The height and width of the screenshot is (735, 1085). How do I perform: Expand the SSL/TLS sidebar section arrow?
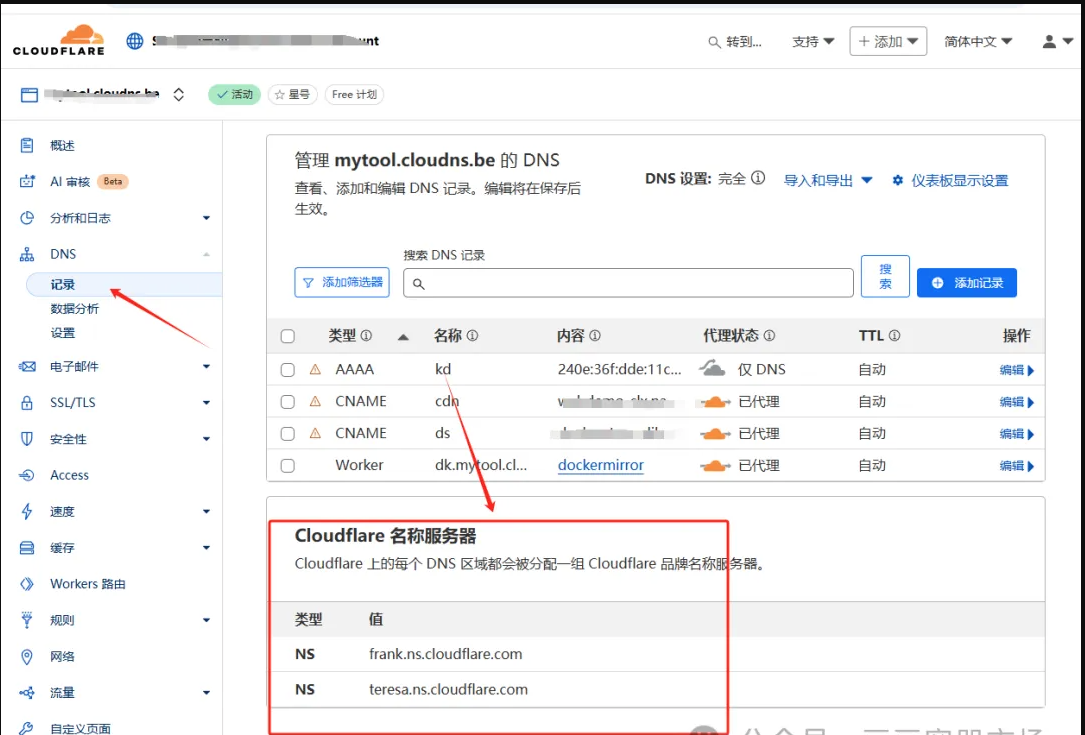[x=206, y=403]
